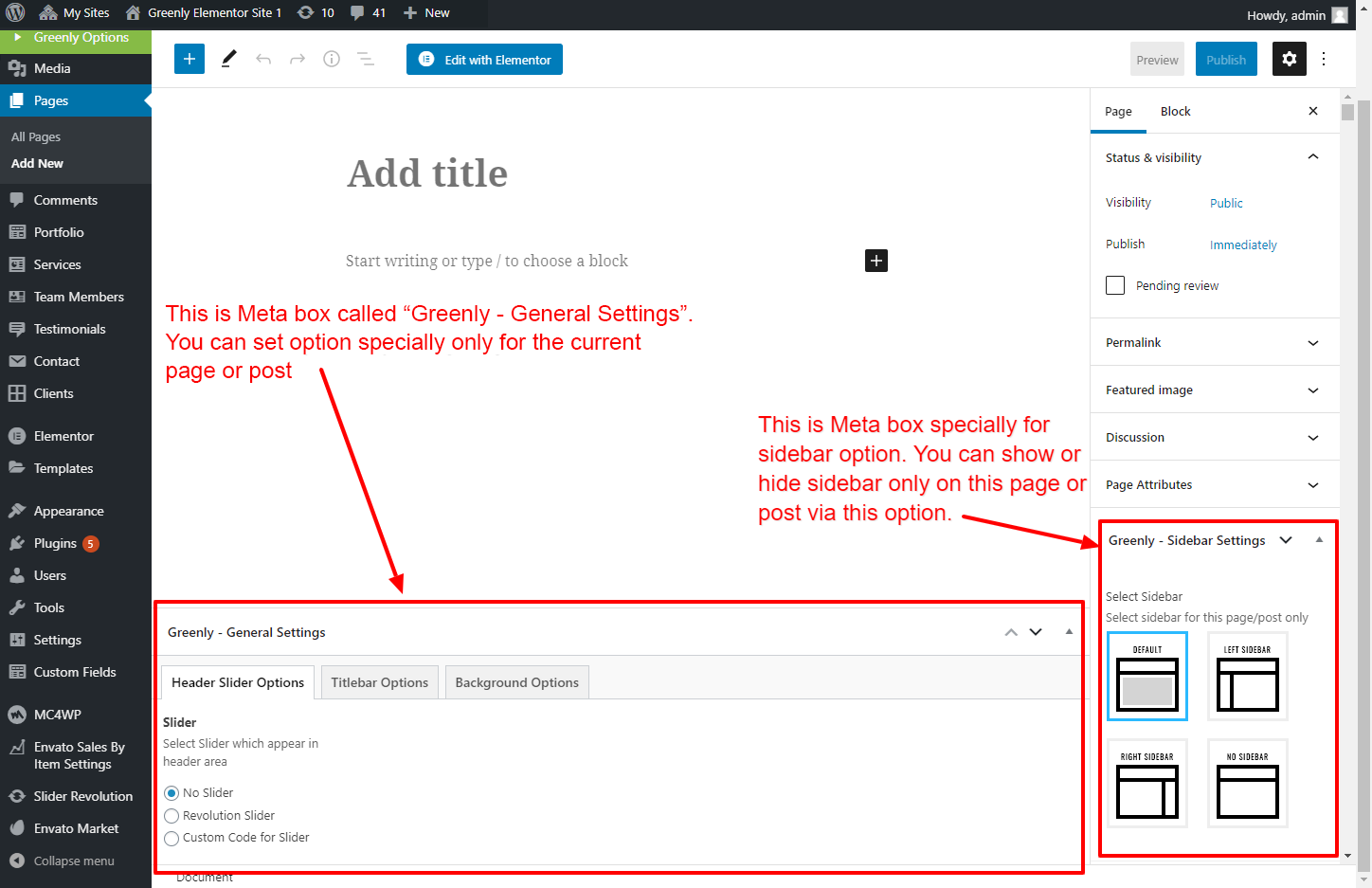
Task: Switch to the Titlebar Options tab
Action: click(379, 682)
